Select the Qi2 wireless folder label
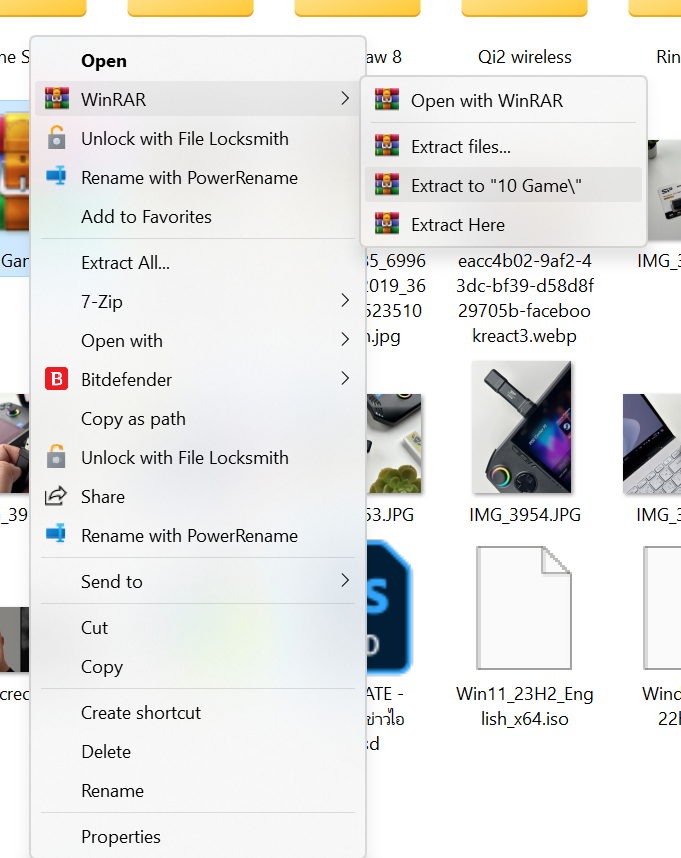 [525, 57]
